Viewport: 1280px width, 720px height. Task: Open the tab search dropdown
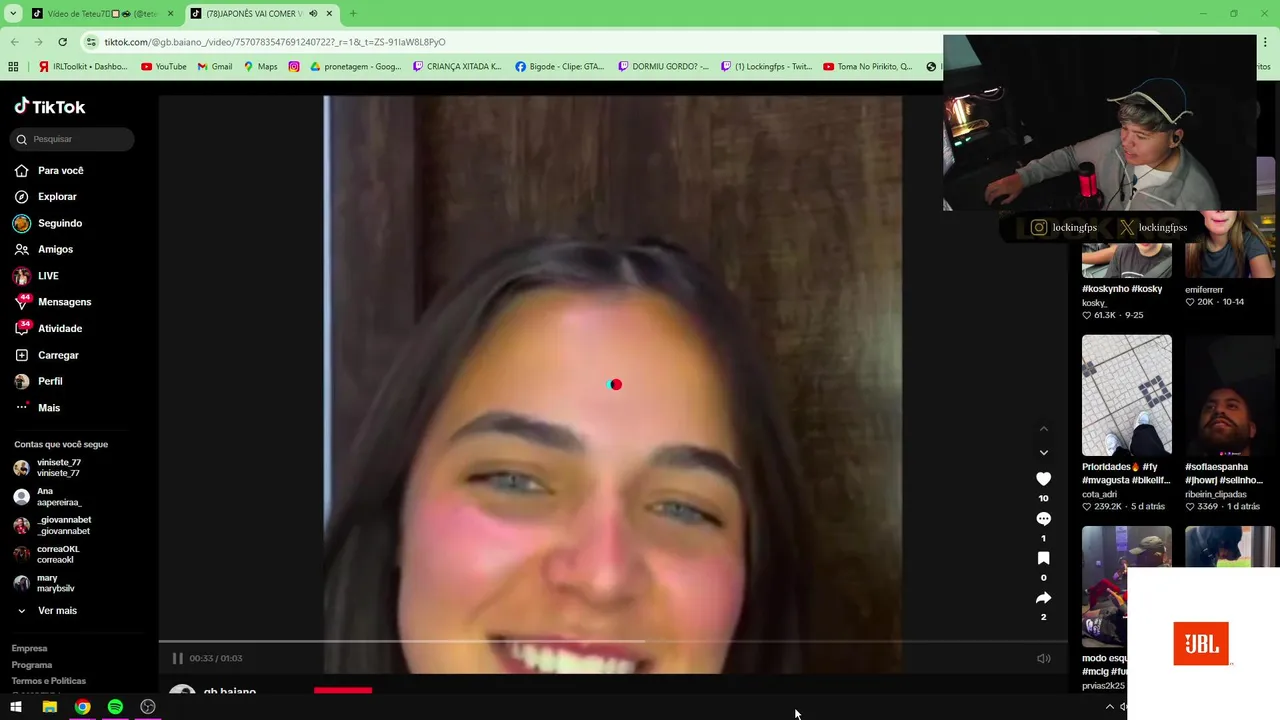(x=13, y=14)
